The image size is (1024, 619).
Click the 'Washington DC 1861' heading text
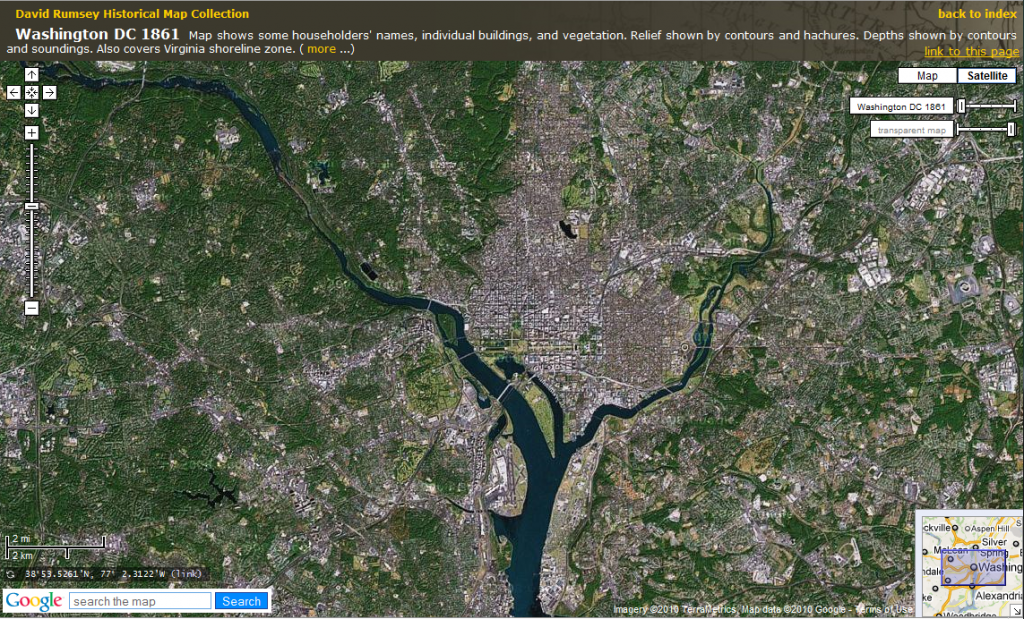(97, 34)
